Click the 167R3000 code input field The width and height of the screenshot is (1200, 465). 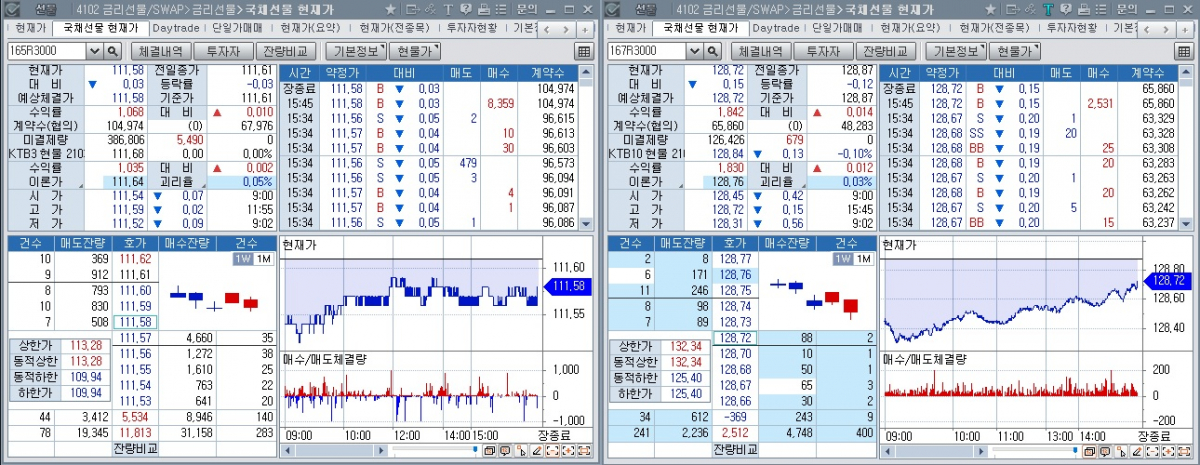[x=647, y=50]
